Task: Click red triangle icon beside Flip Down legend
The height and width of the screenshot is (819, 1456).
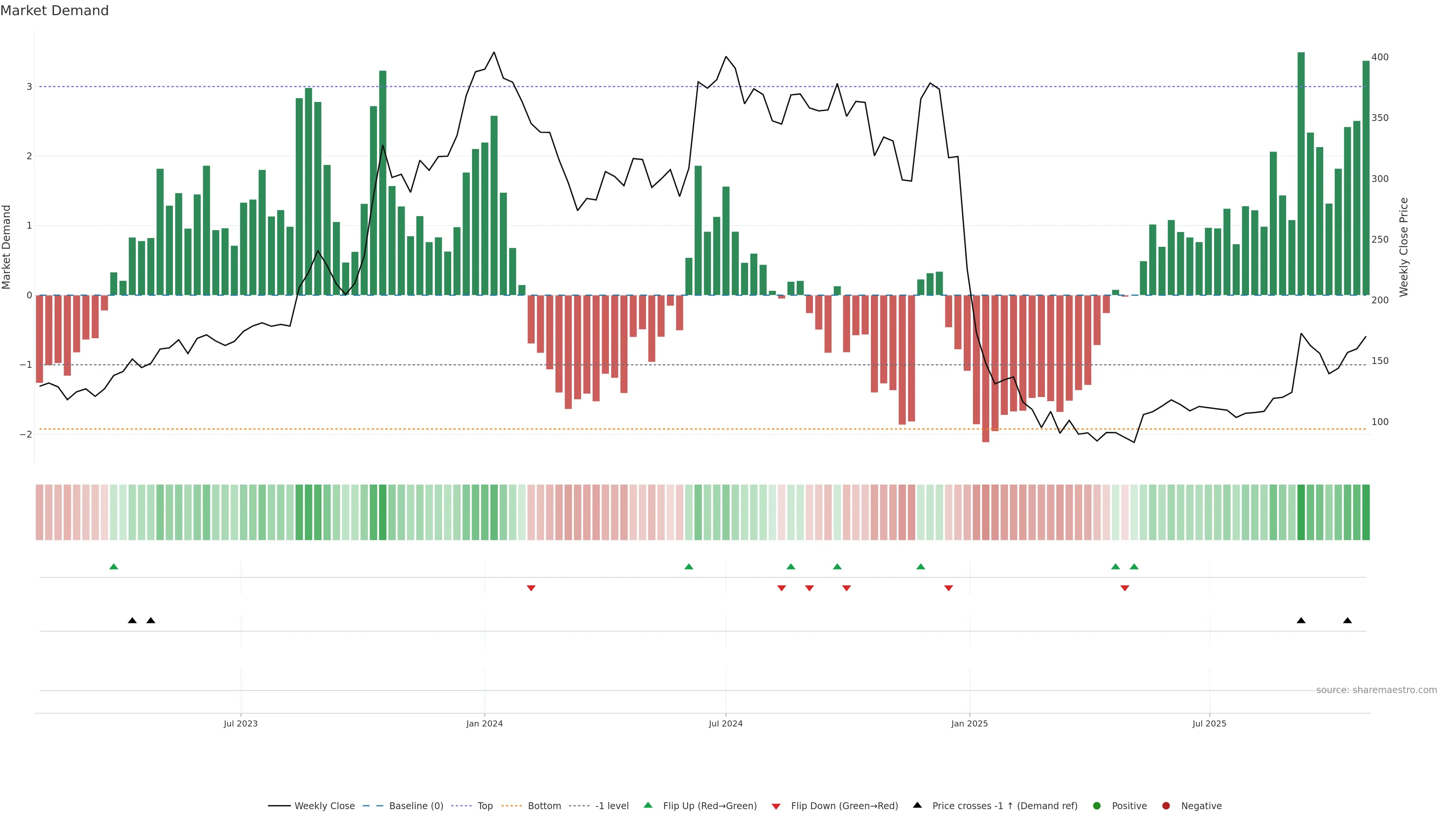Action: [776, 806]
